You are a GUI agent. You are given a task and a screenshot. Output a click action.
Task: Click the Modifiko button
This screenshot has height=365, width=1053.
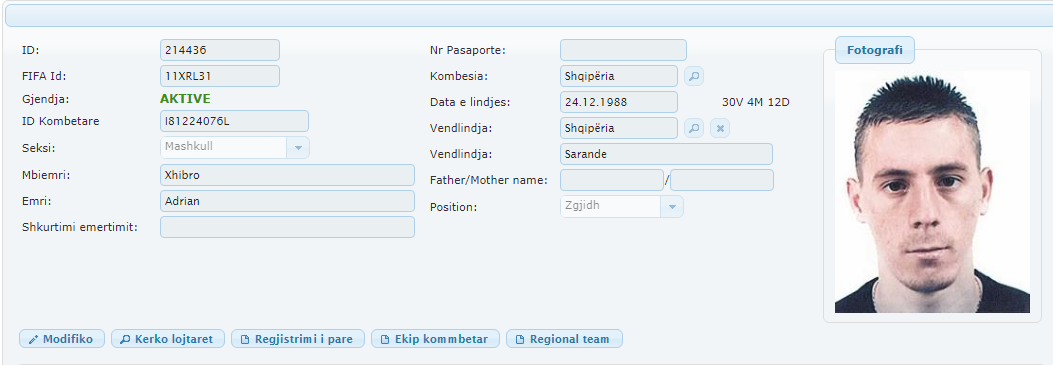tap(62, 339)
